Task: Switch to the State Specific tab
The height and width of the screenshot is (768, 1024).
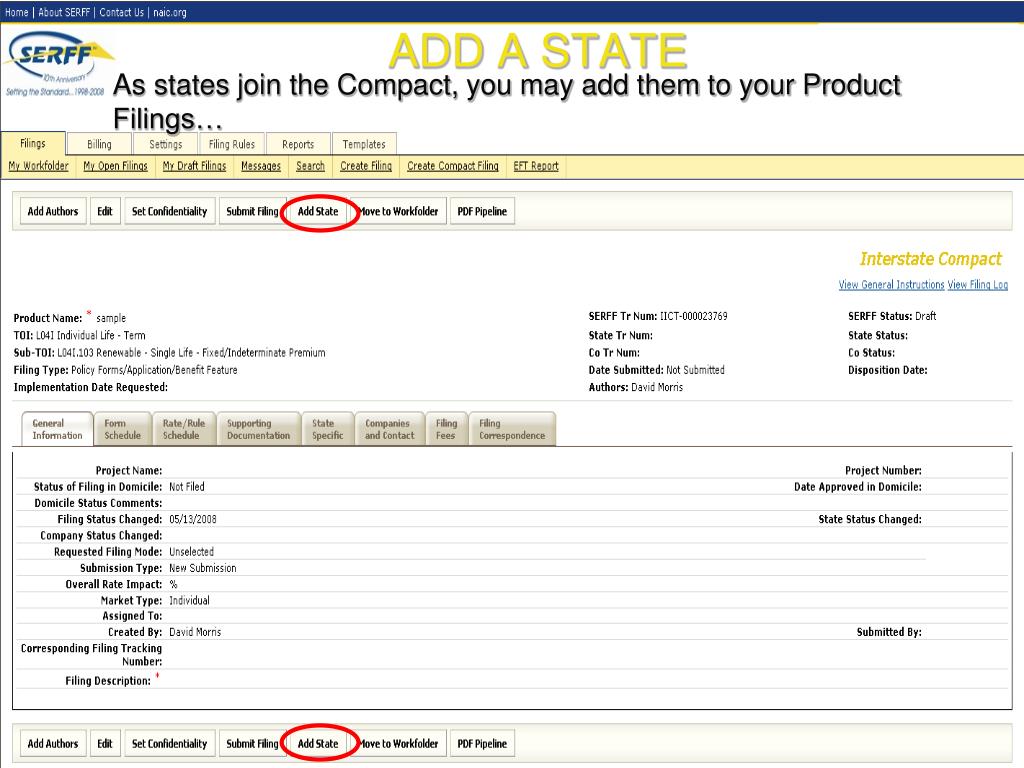Action: (328, 429)
